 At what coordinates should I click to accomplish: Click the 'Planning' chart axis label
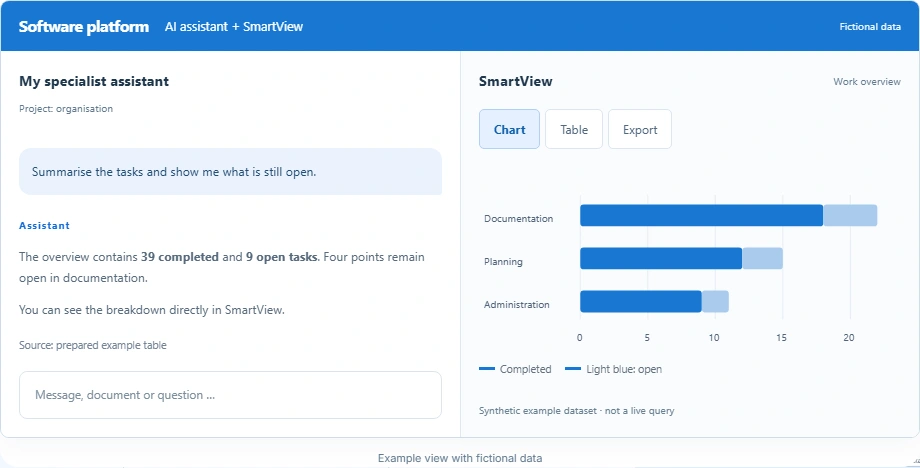pos(503,262)
